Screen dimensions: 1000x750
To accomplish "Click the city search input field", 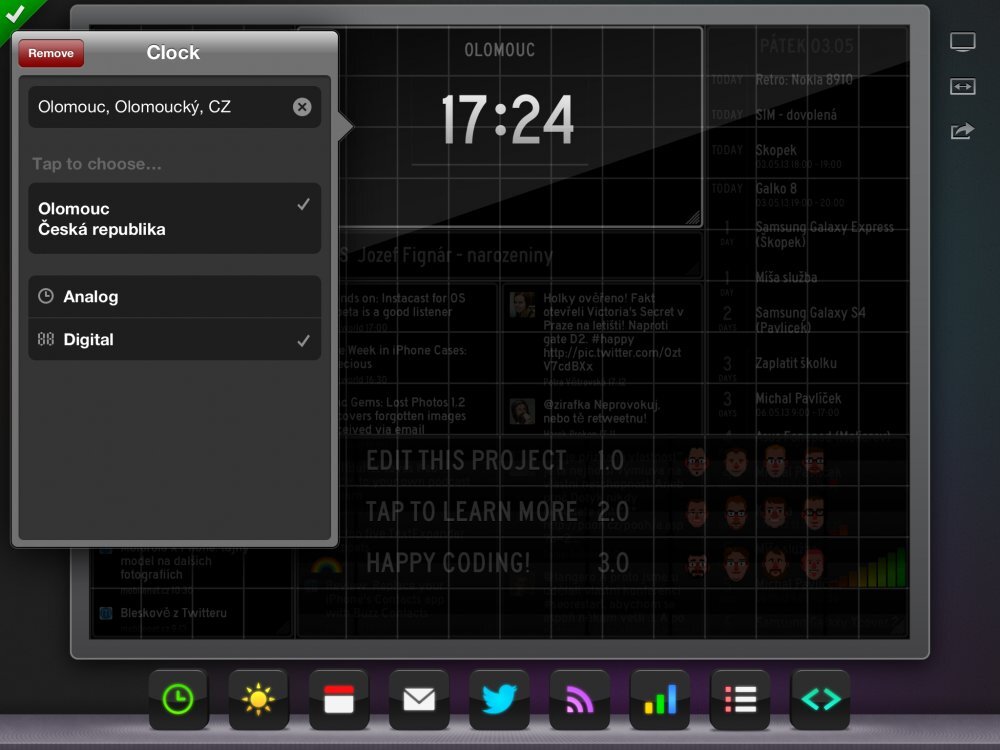I will click(160, 107).
